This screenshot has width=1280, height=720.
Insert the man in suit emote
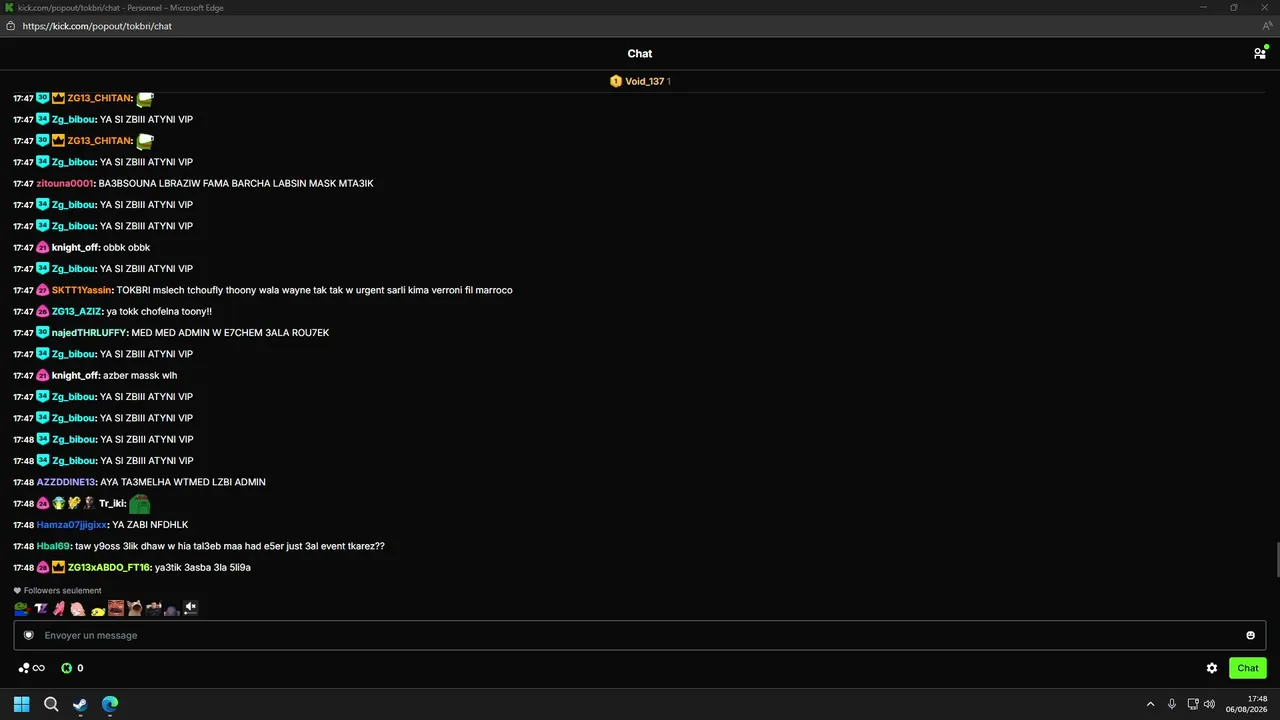153,608
